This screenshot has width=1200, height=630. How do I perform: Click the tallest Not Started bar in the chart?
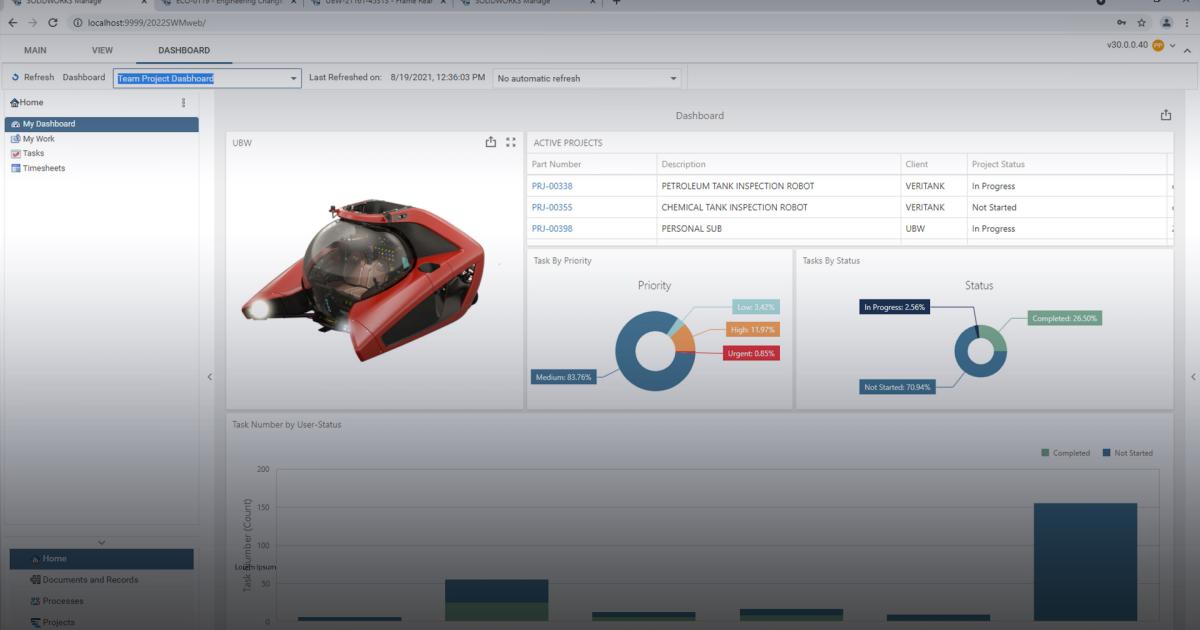(1085, 561)
